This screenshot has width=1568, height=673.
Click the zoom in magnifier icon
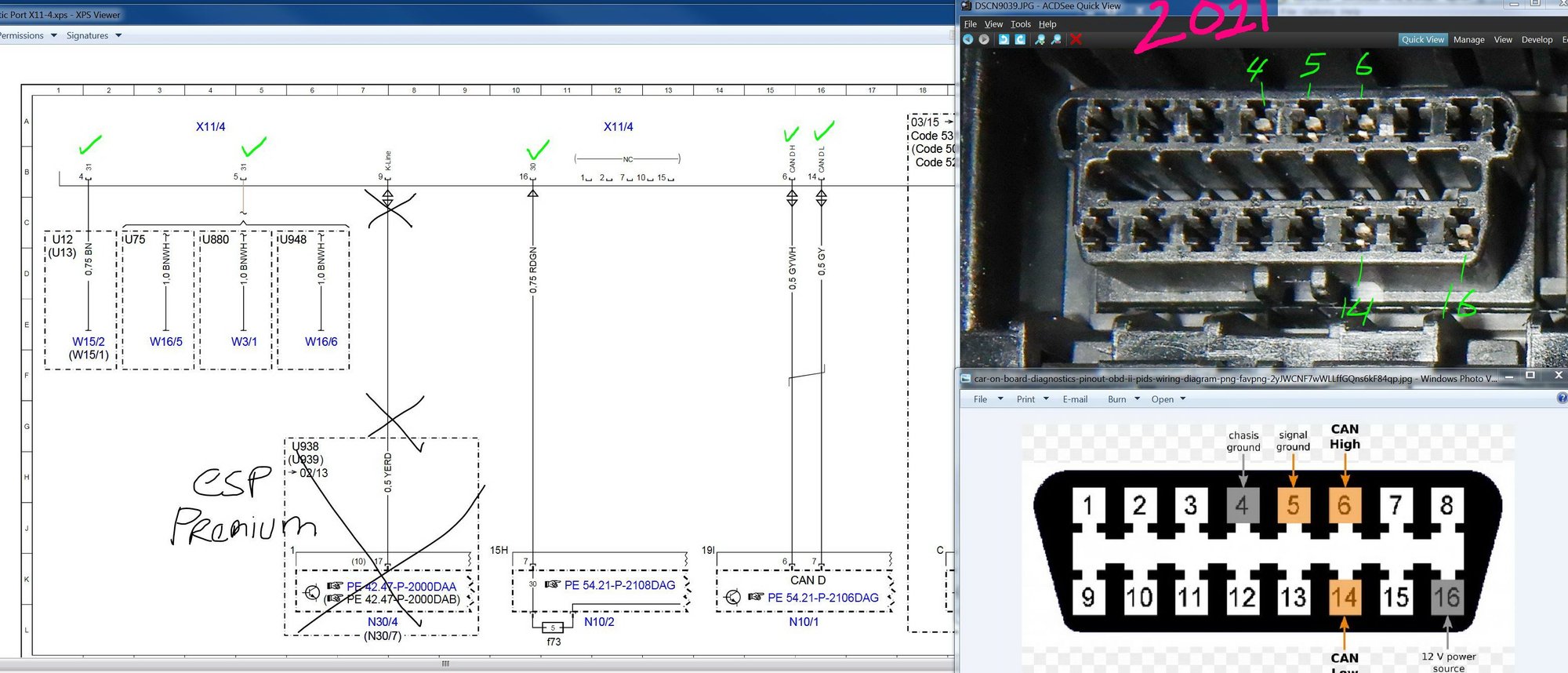[x=1040, y=39]
